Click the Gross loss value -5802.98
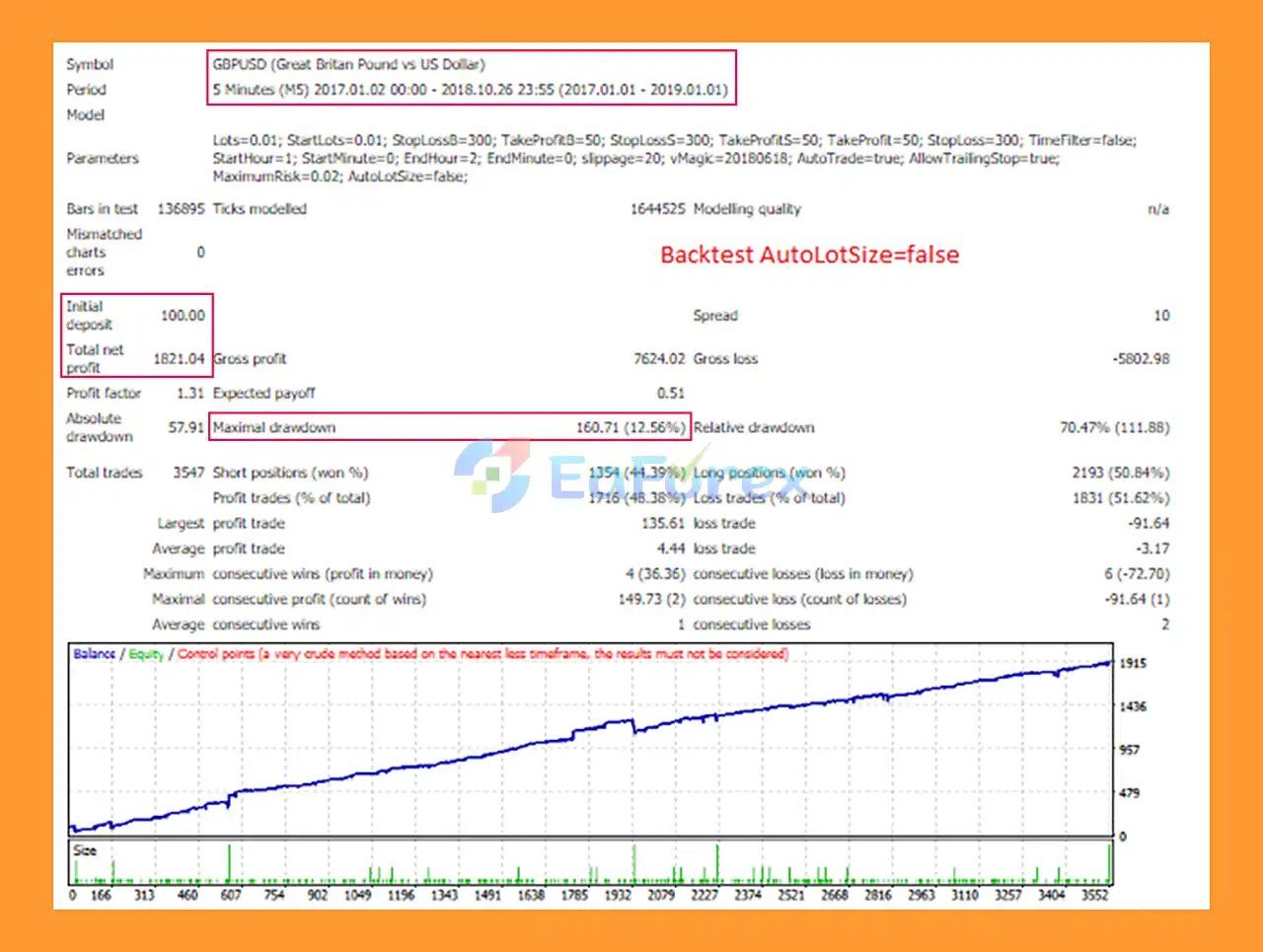This screenshot has height=952, width=1263. point(1141,359)
